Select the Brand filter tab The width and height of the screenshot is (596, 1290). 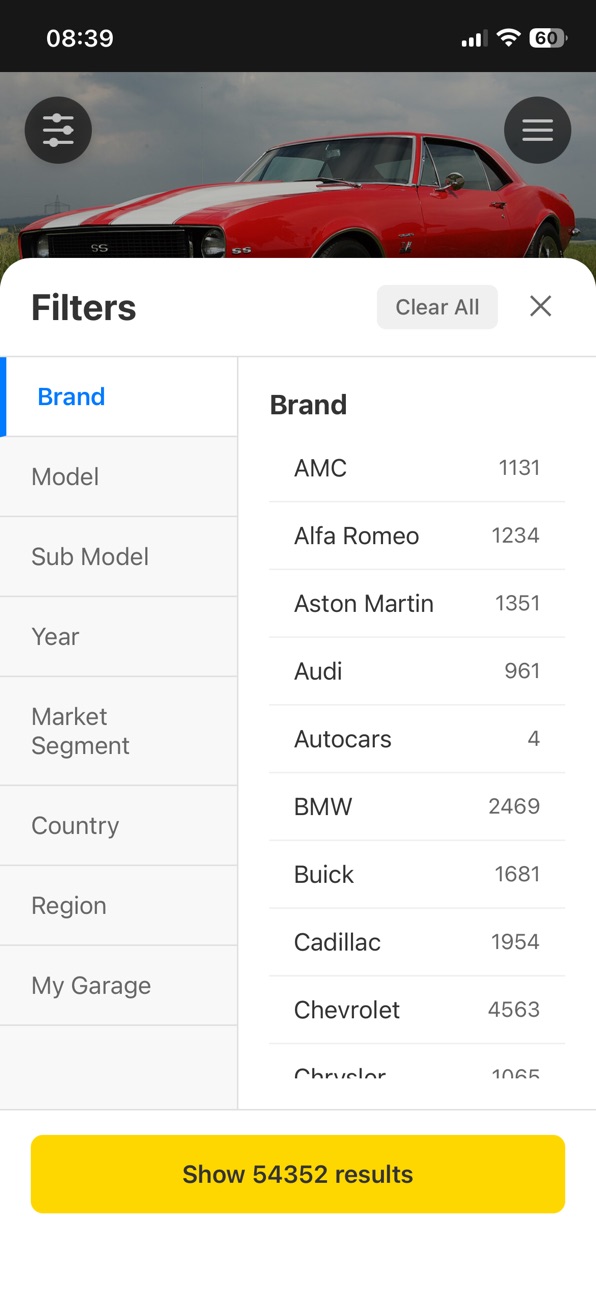119,397
